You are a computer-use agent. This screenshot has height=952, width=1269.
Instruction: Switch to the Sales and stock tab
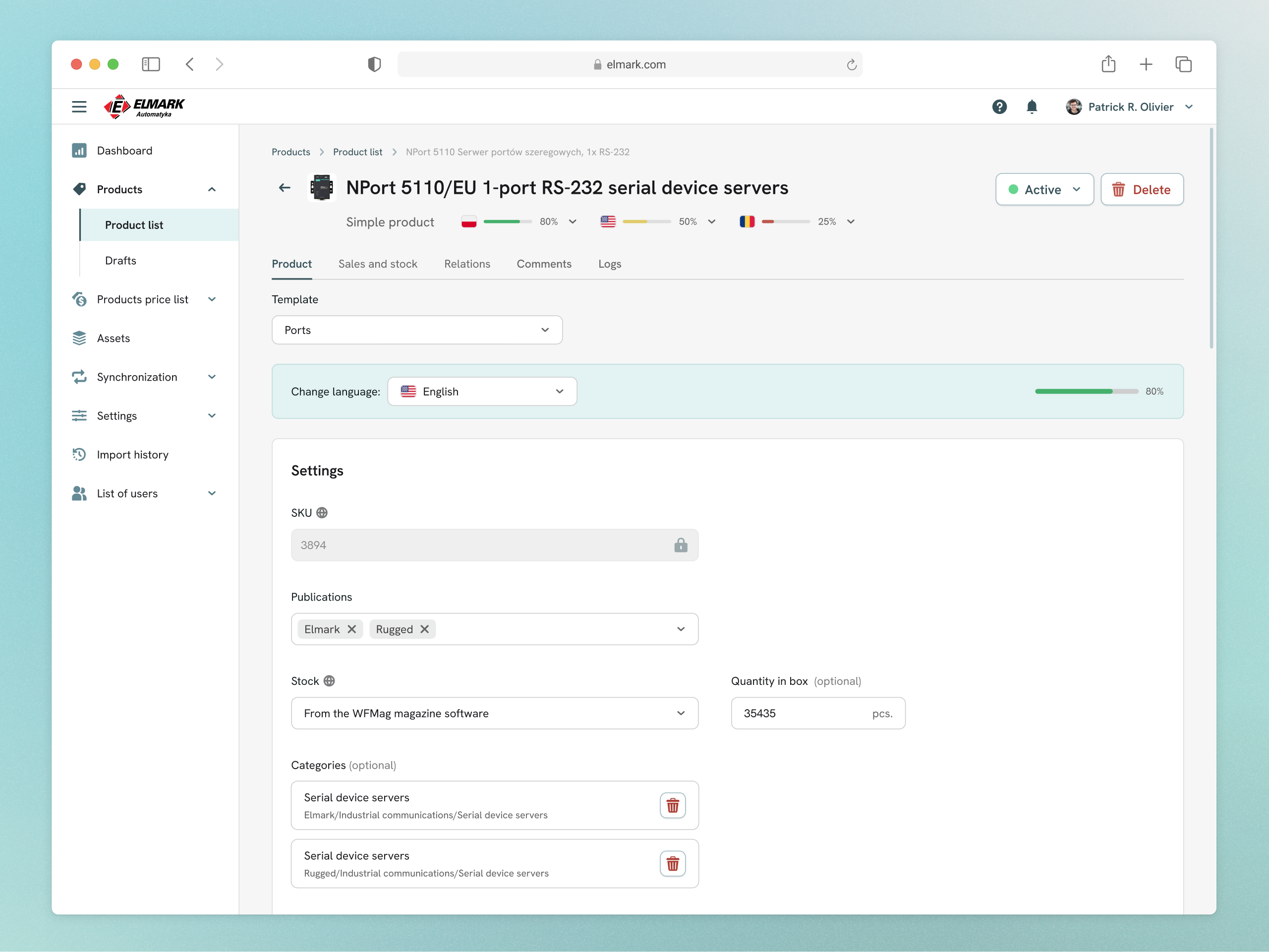pyautogui.click(x=378, y=264)
